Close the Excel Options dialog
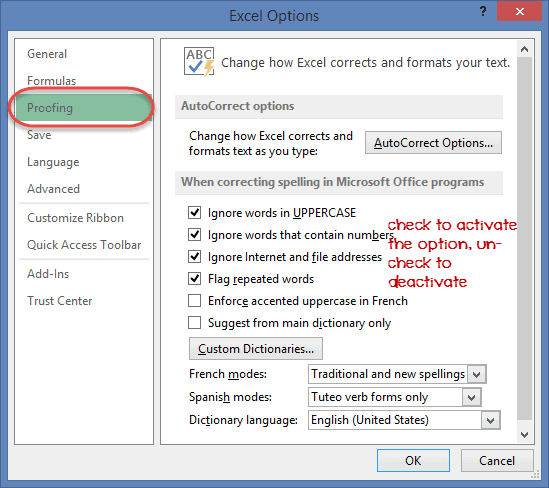Screen dimensions: 549x488 pos(519,12)
